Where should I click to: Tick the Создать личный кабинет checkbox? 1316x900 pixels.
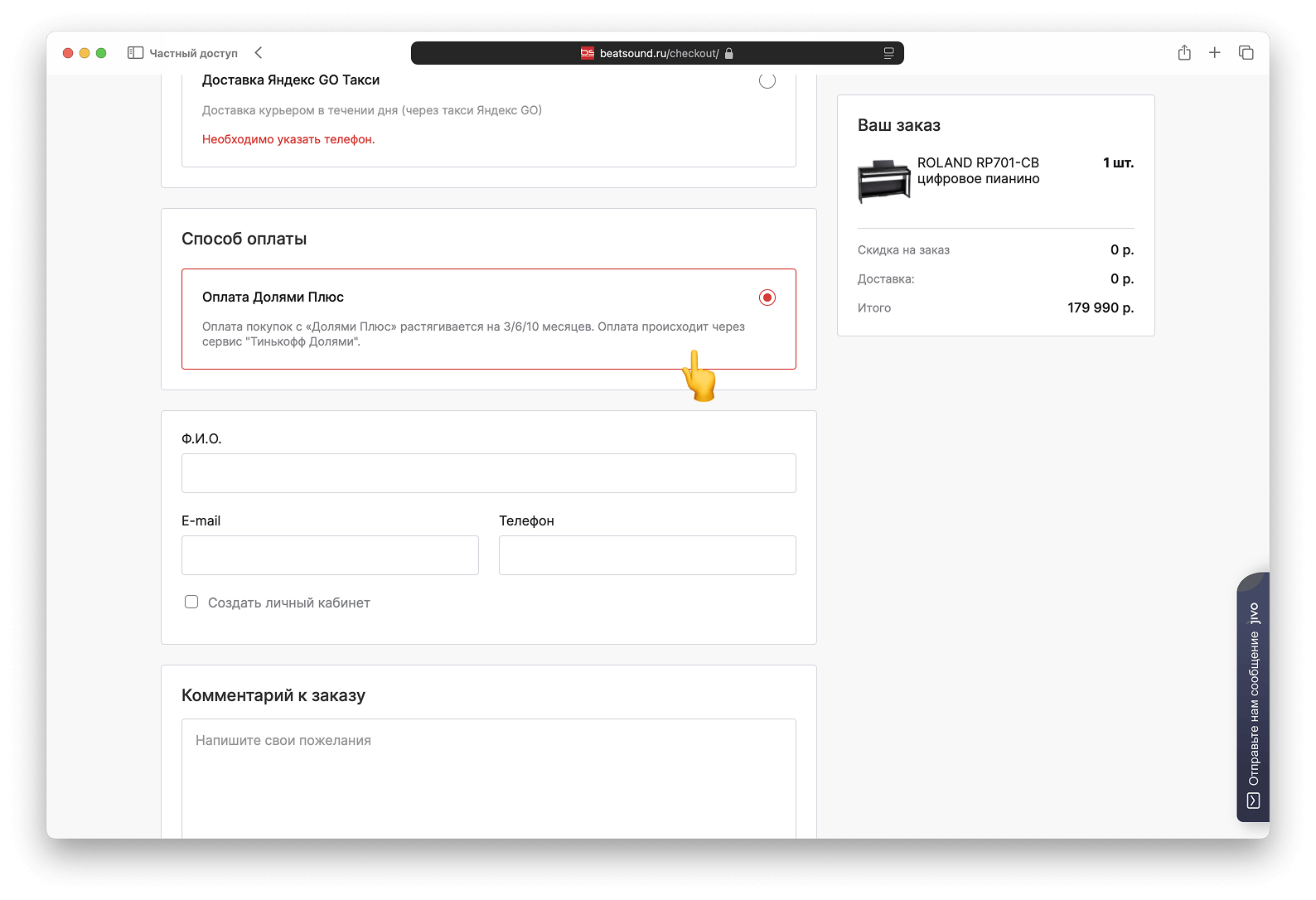pyautogui.click(x=191, y=602)
